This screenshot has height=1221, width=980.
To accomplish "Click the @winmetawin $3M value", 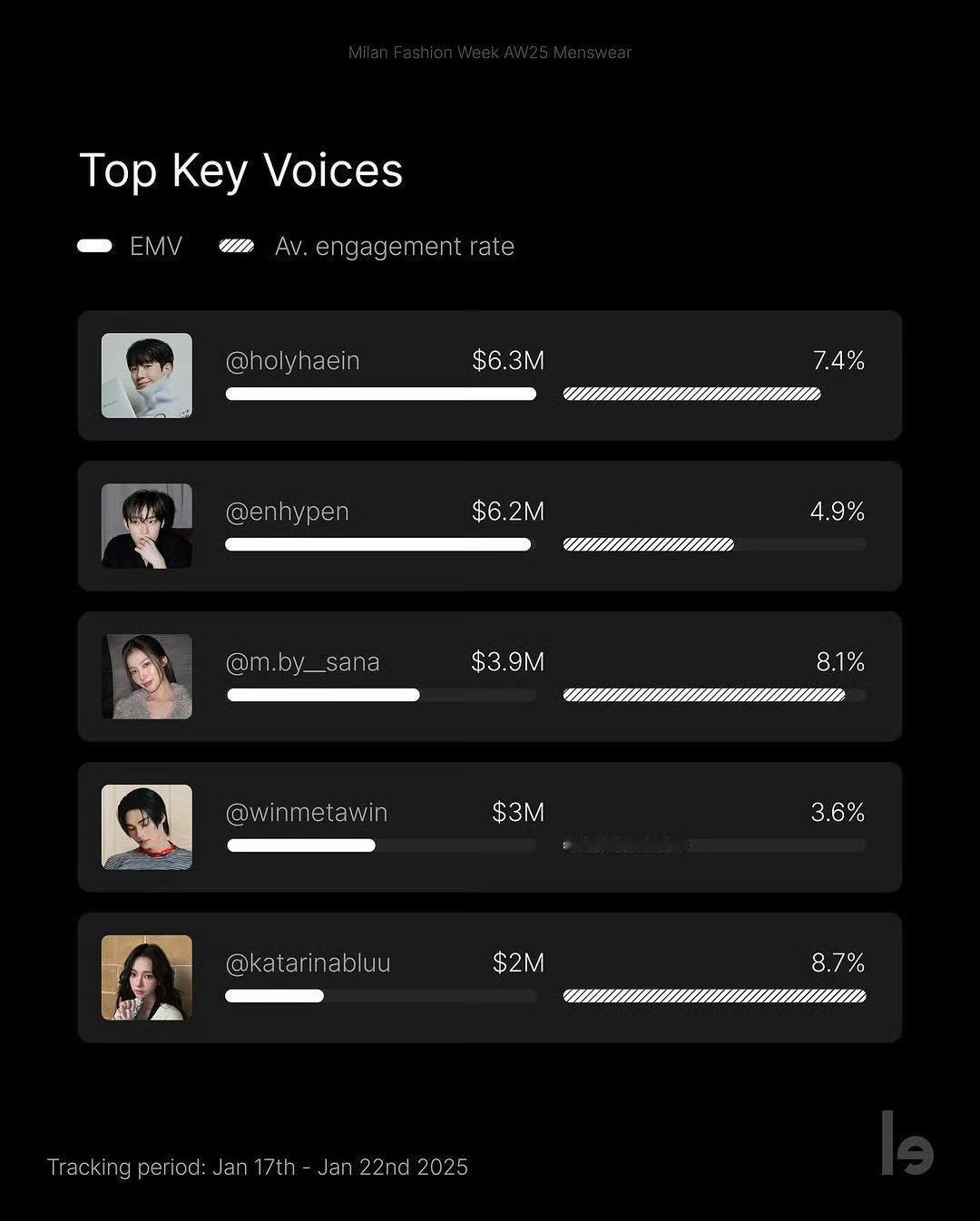I will pos(518,813).
